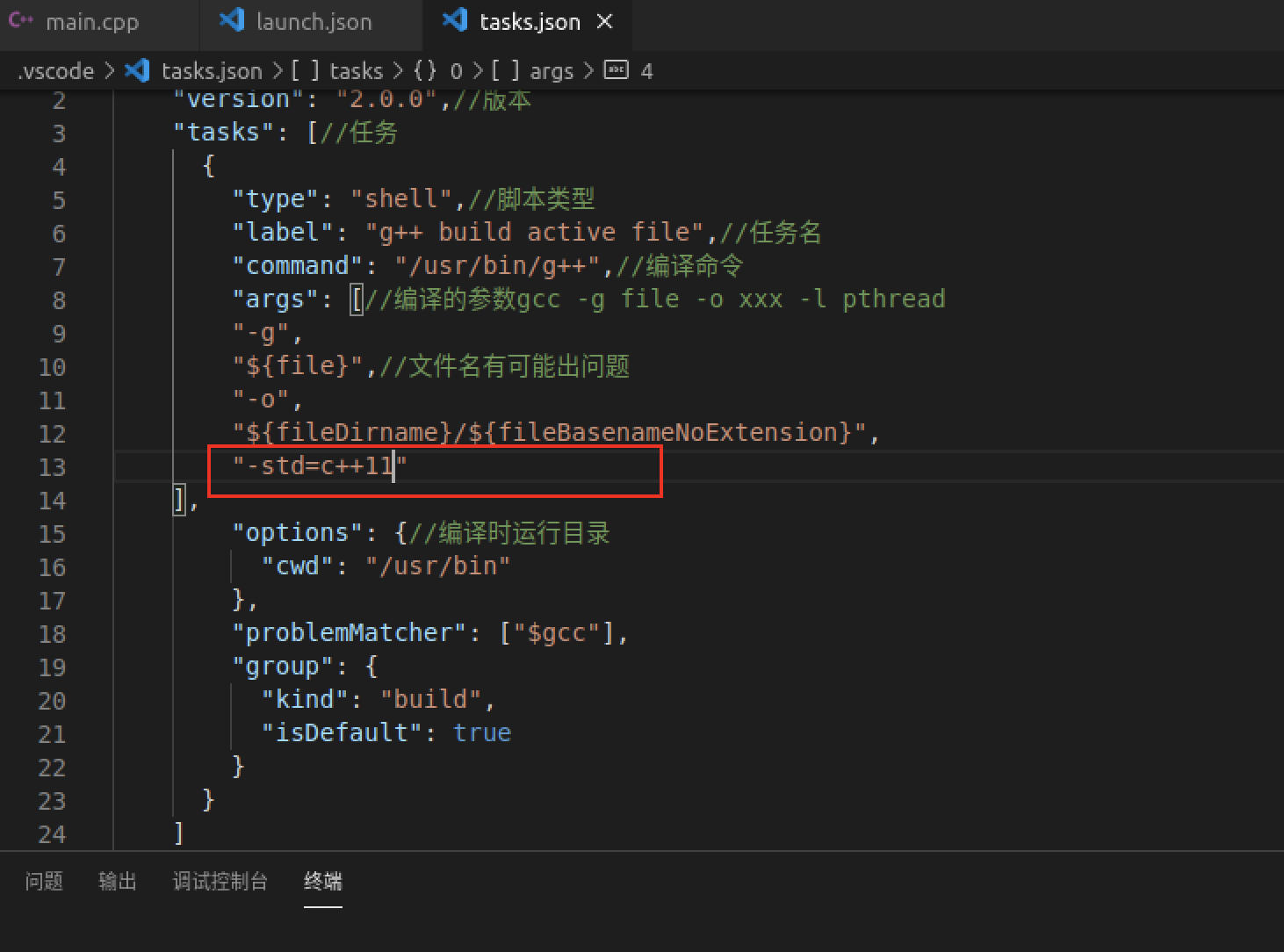This screenshot has height=952, width=1284.
Task: Open the .vscode folder breadcrumb
Action: (x=56, y=71)
